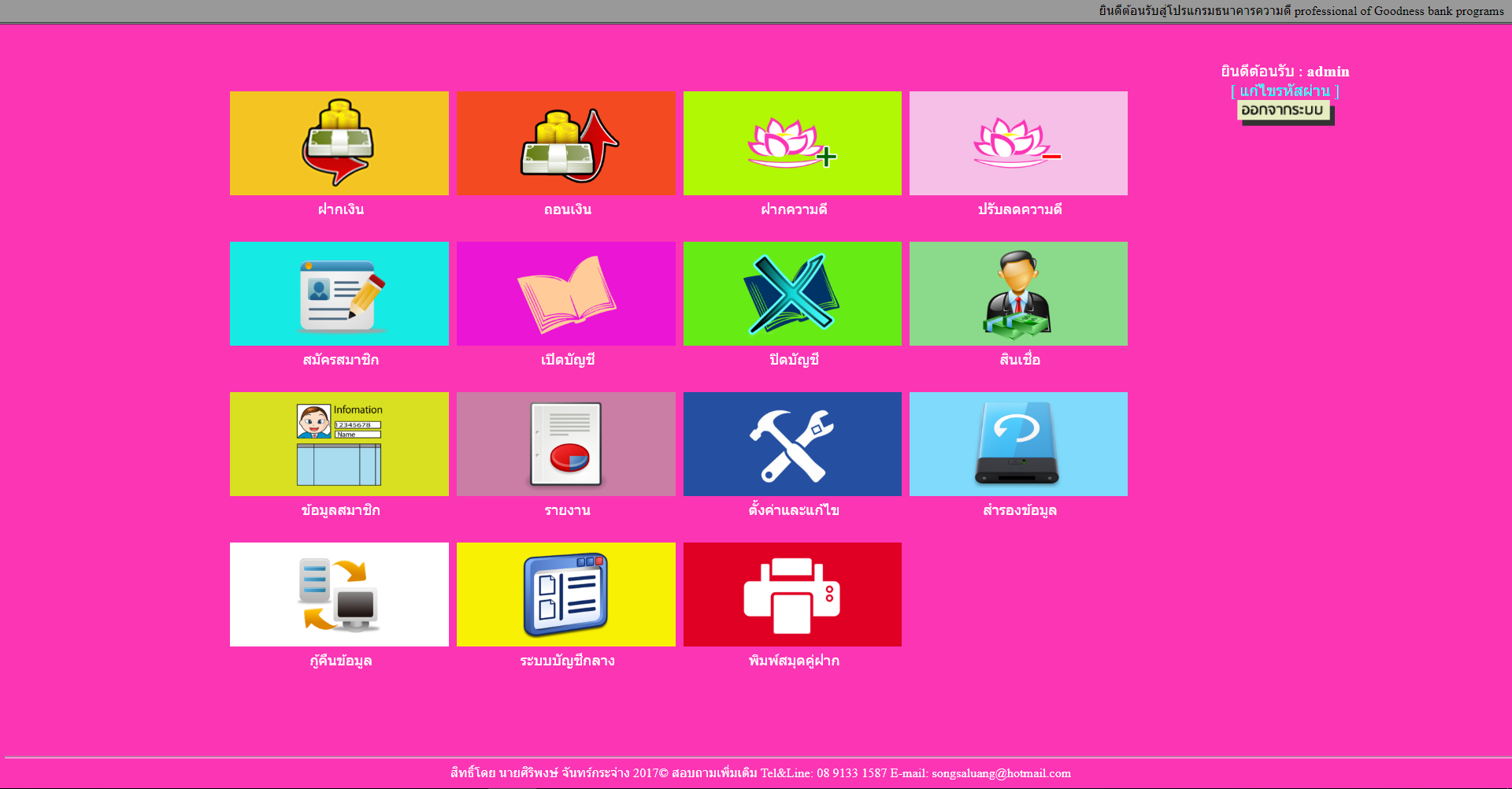Click the สำรองข้อมูล caption text
This screenshot has width=1512, height=789.
[1019, 510]
